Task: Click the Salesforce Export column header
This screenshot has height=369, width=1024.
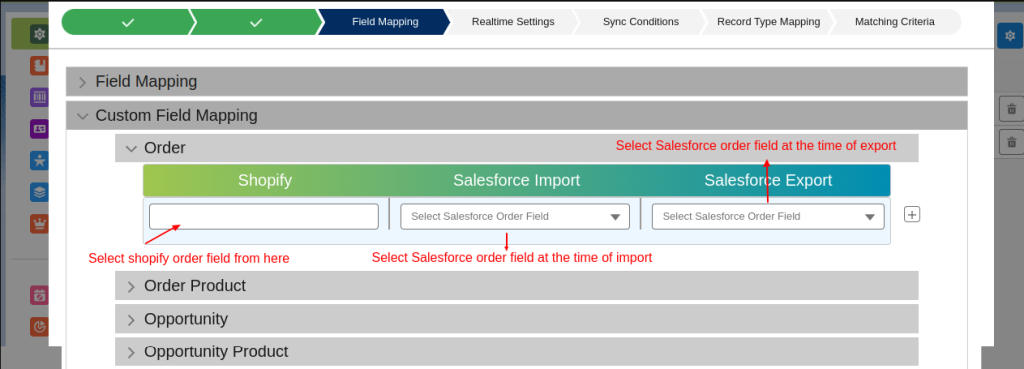Action: 768,180
